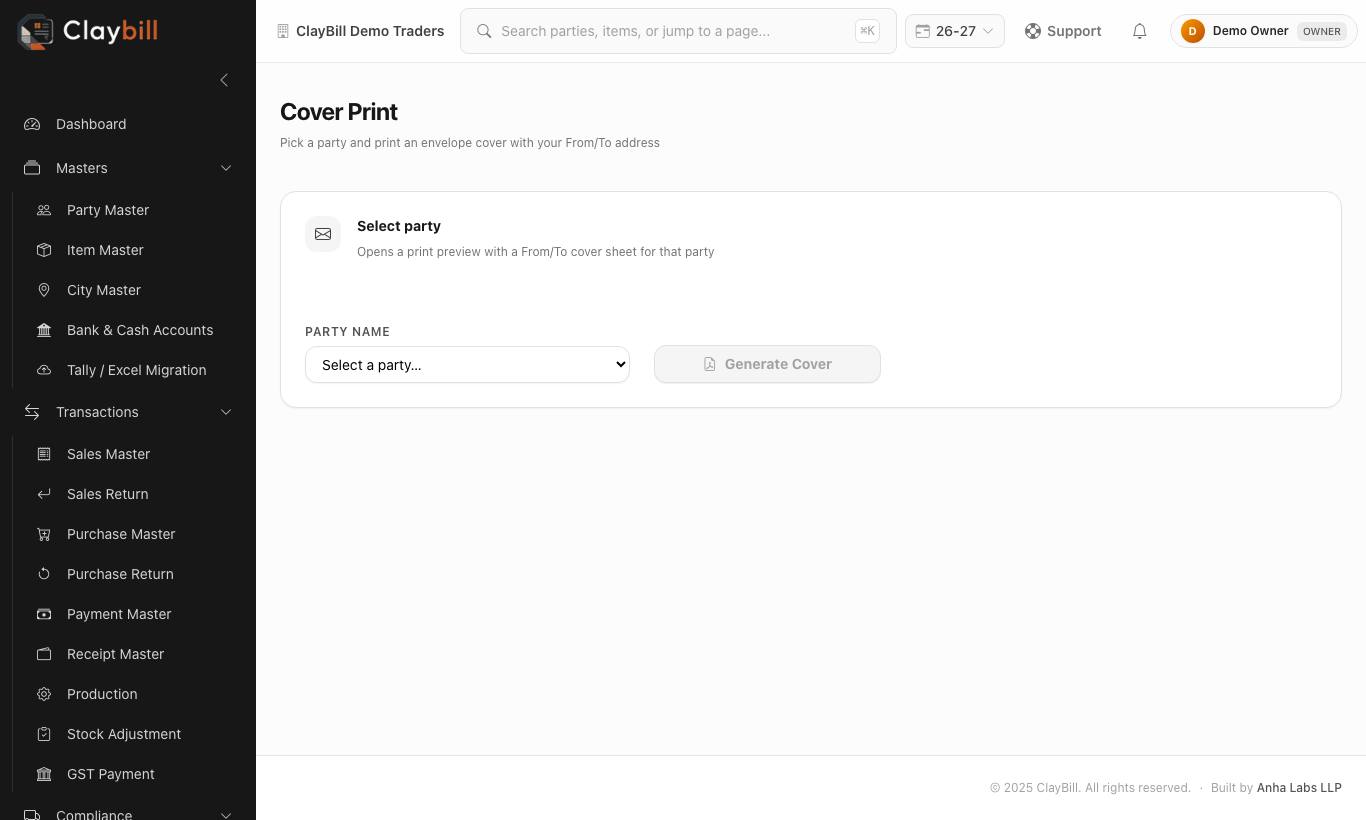Click the Production gear icon

coord(44,694)
